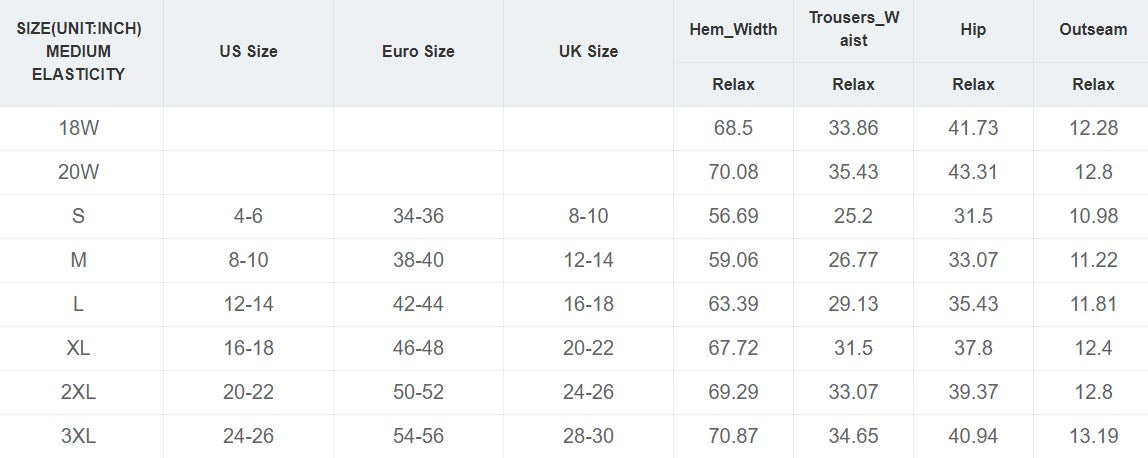Click the US size 8-10 cell
This screenshot has height=458, width=1148.
pos(248,260)
